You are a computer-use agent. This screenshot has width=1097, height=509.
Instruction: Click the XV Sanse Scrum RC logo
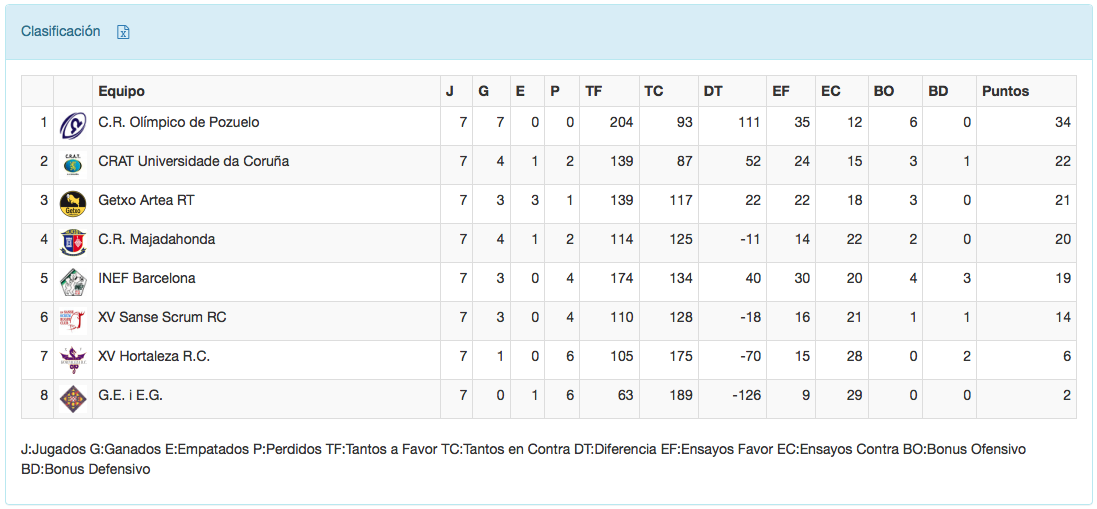(73, 320)
